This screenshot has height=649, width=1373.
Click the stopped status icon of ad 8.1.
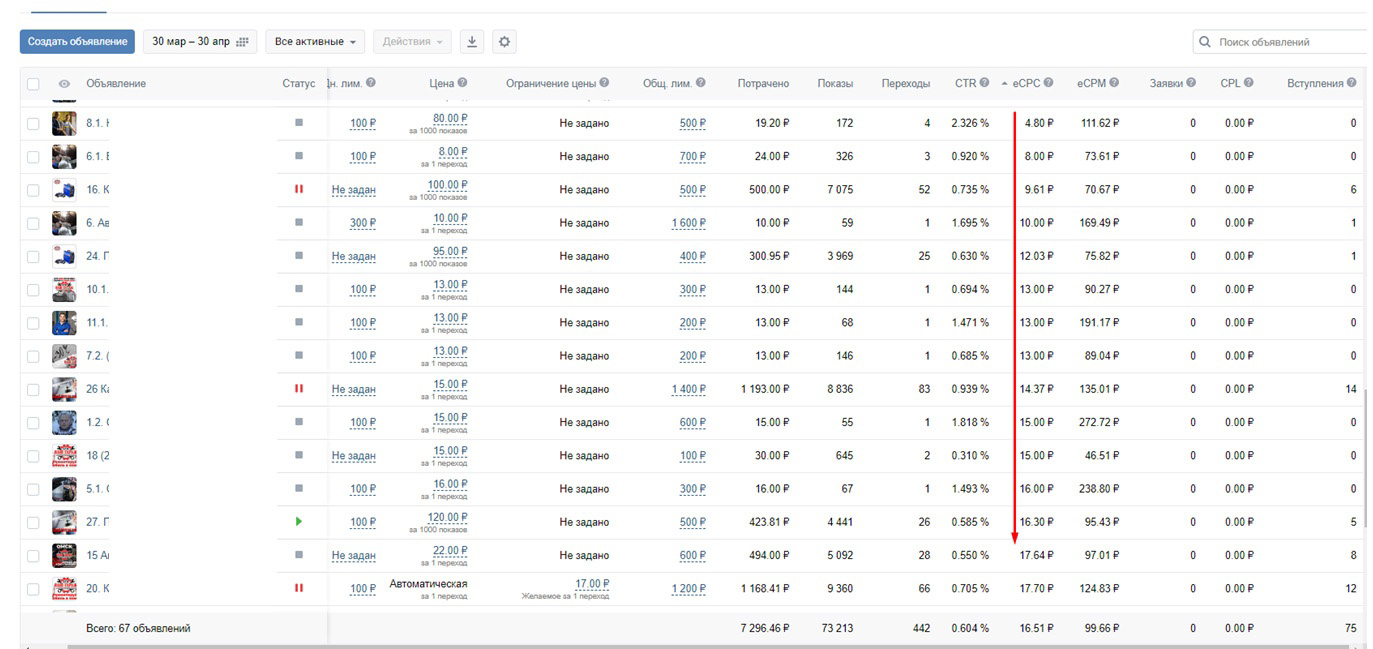(298, 123)
